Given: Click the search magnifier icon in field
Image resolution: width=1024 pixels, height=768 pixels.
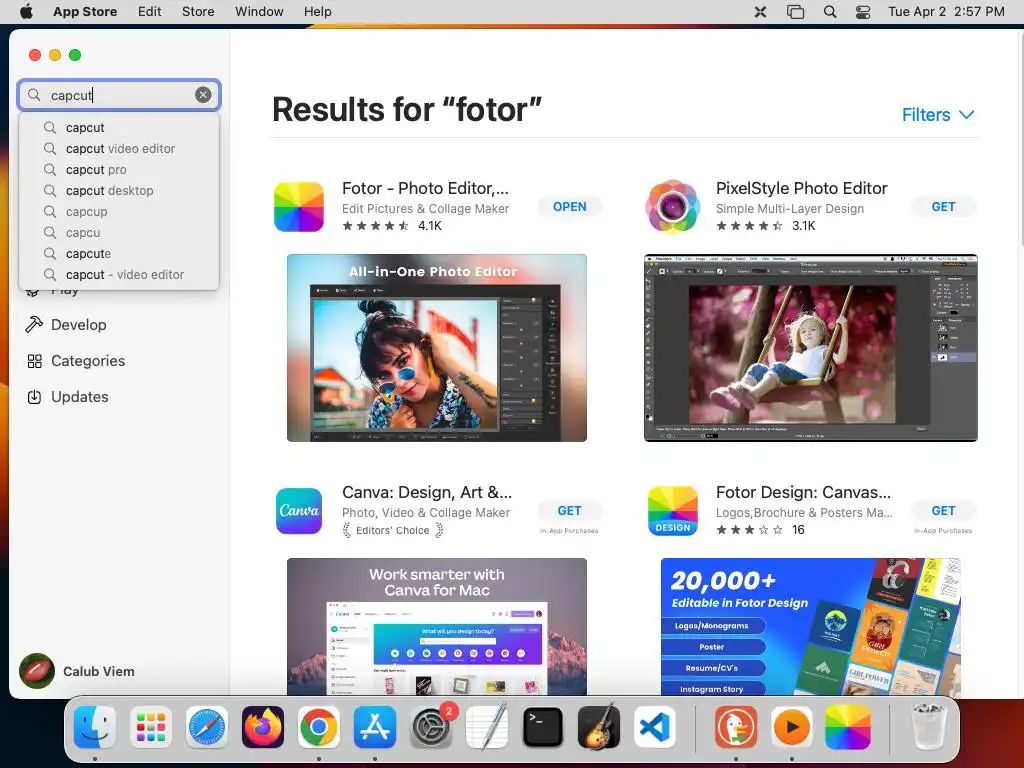Looking at the screenshot, I should tap(34, 95).
